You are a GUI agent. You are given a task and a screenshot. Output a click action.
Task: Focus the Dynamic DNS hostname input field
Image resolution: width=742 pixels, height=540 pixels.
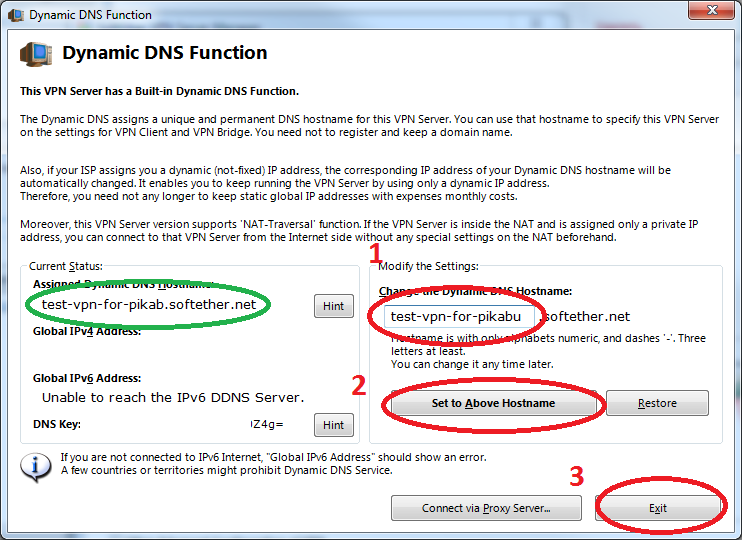459,317
